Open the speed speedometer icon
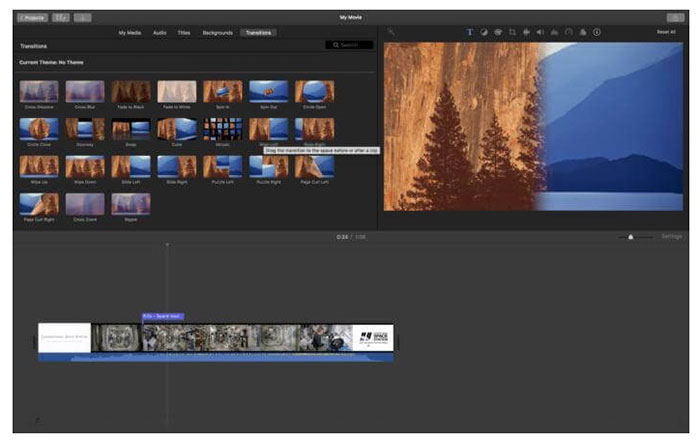 569,32
